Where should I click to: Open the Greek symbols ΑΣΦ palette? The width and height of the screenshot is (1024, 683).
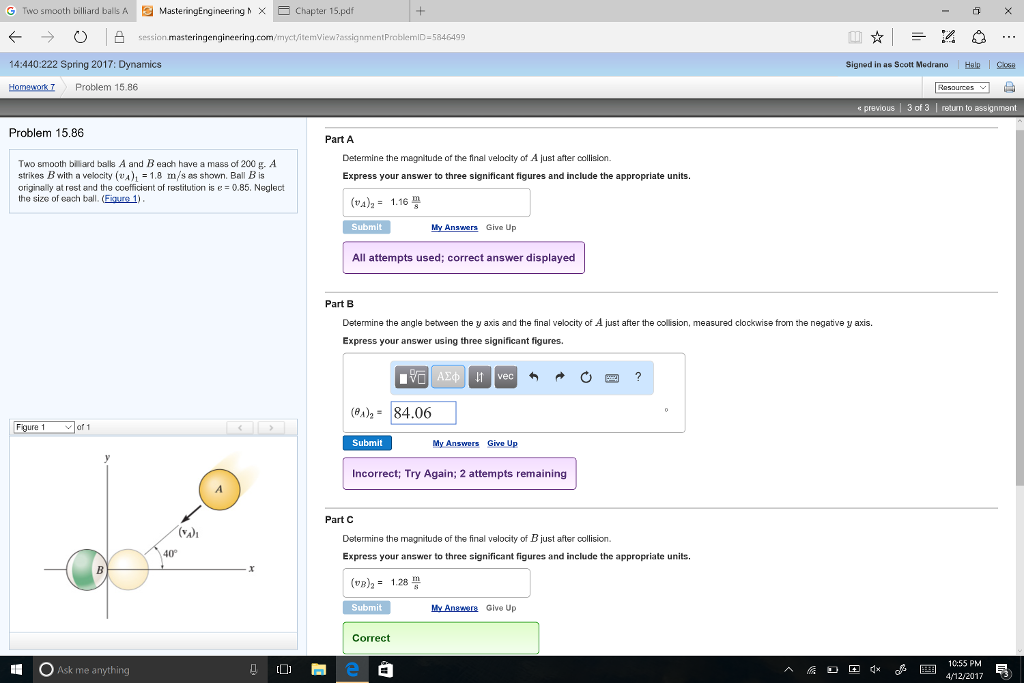point(447,377)
